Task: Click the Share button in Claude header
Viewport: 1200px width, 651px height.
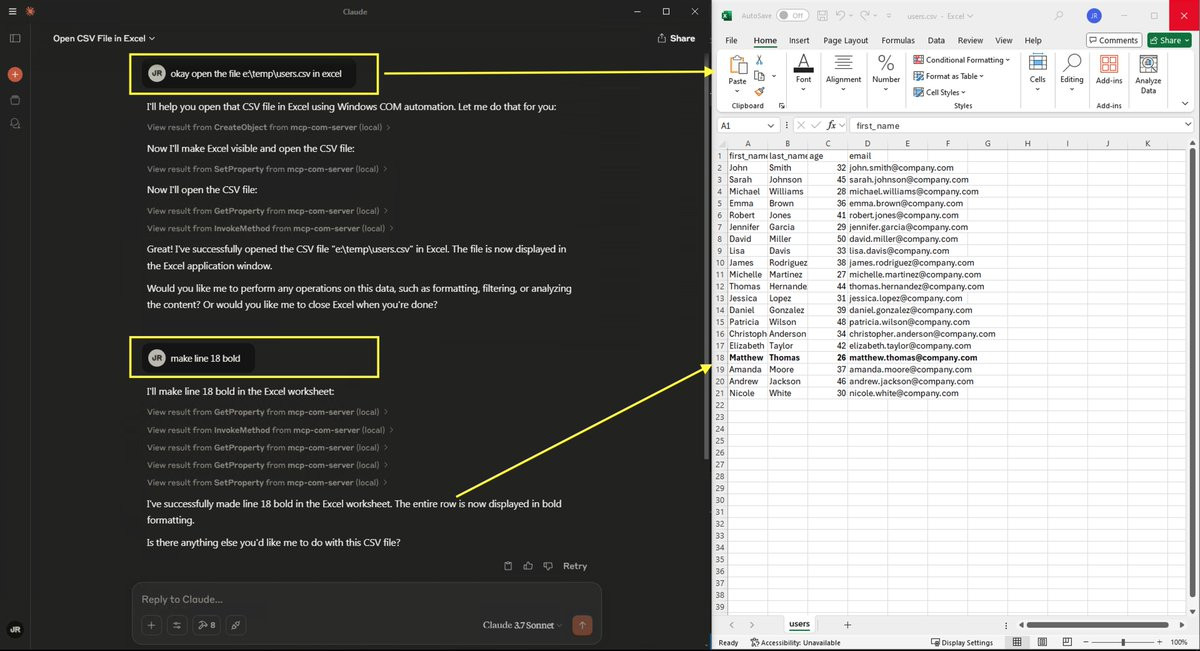Action: (676, 38)
